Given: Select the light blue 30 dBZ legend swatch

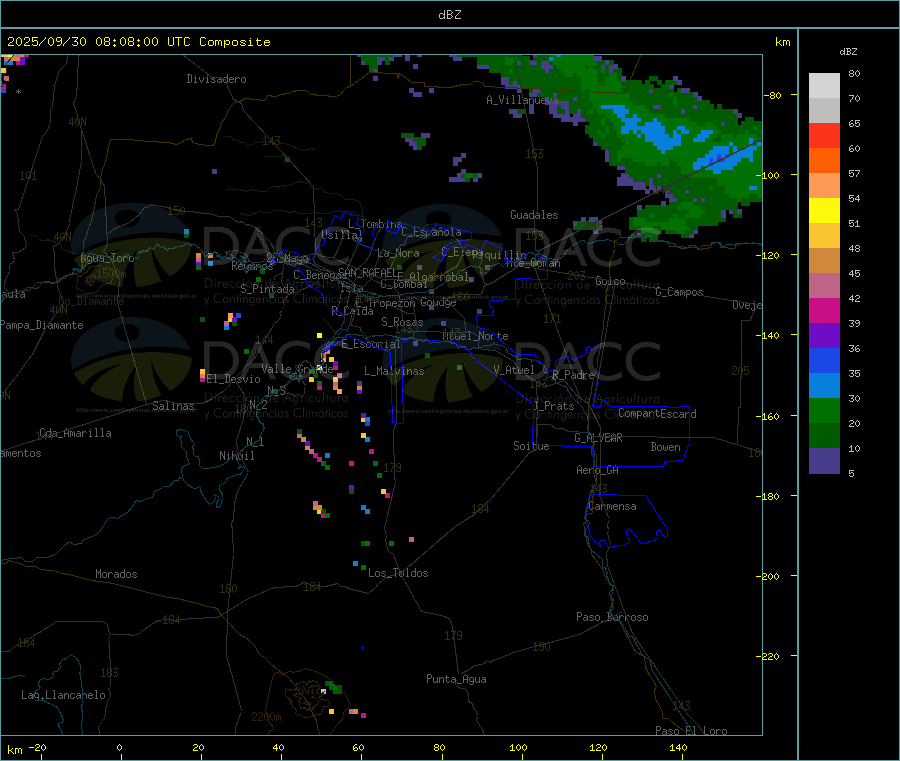Looking at the screenshot, I should (824, 386).
